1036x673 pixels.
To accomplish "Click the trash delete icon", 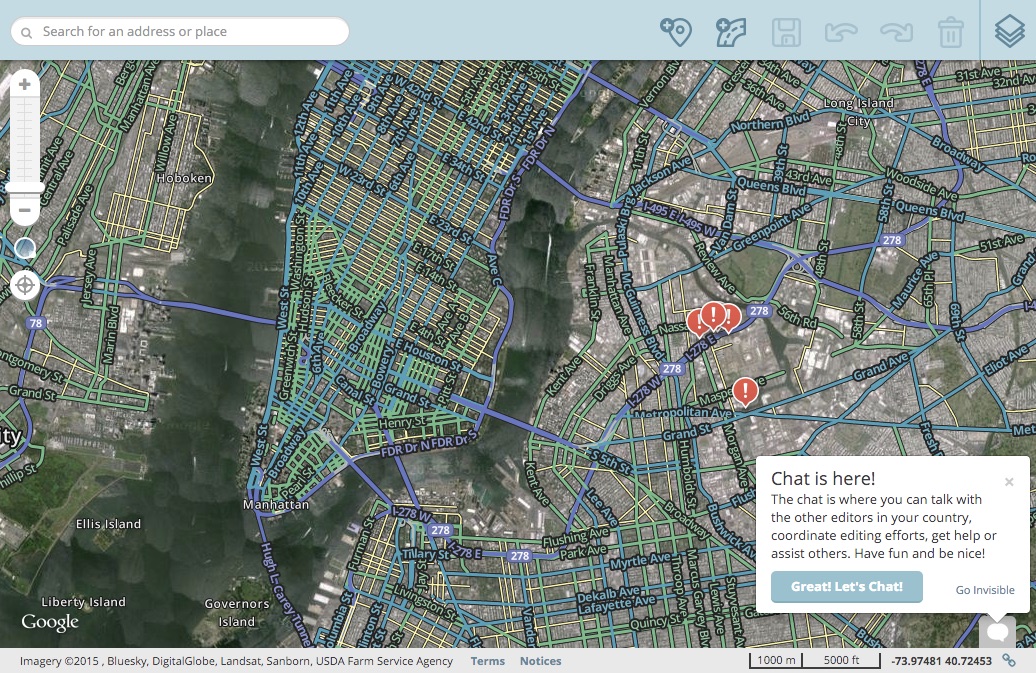I will tap(950, 31).
